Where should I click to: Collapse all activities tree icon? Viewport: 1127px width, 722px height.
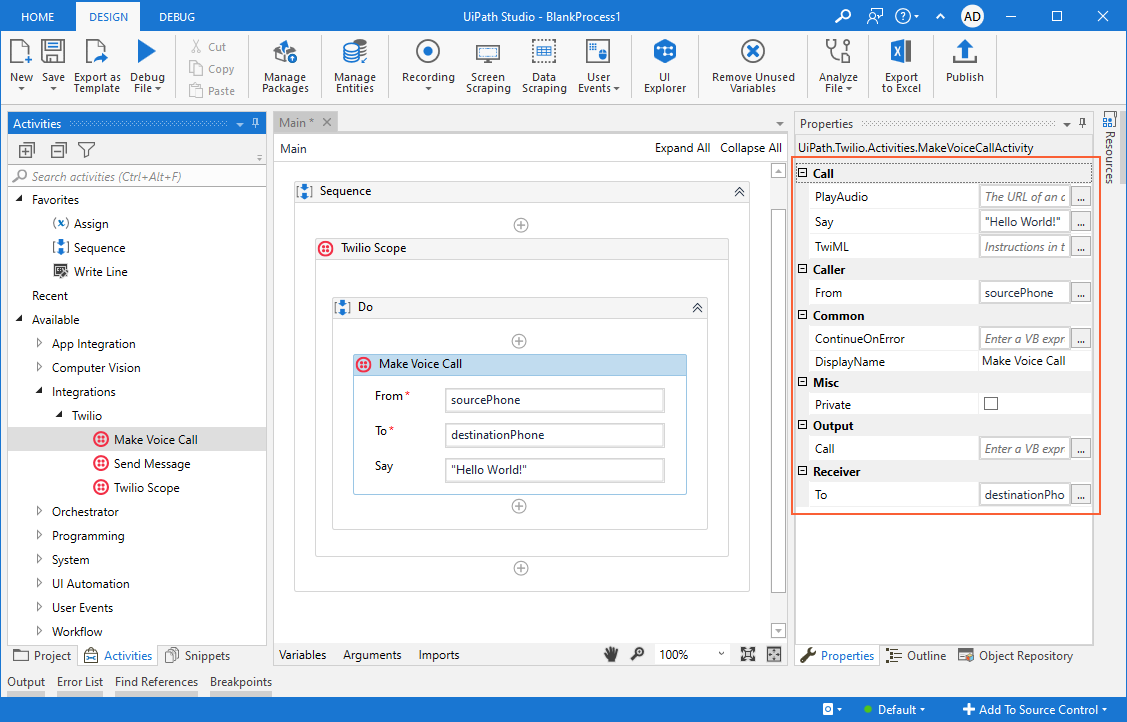click(58, 150)
